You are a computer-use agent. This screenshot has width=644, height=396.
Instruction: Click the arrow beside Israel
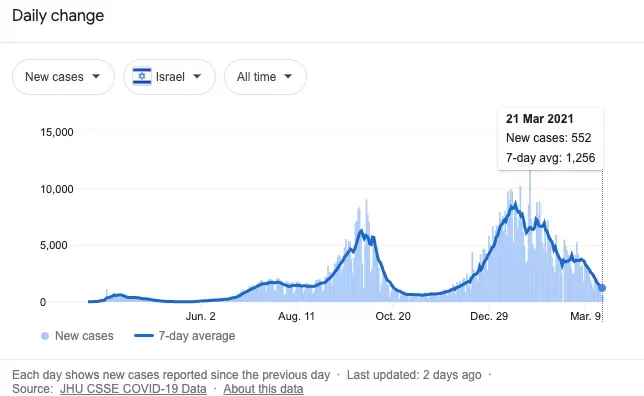click(x=197, y=76)
